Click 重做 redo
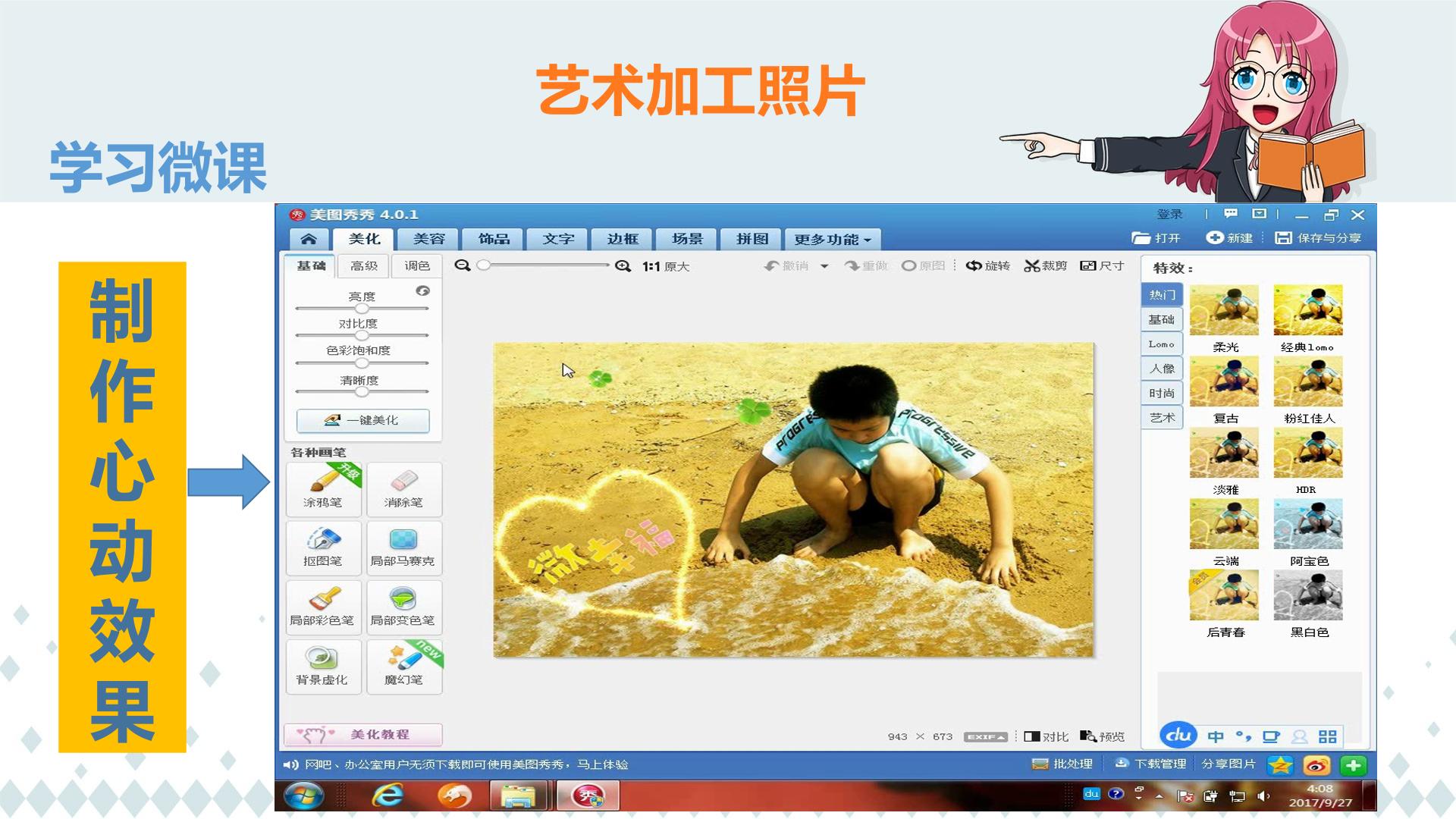This screenshot has height=819, width=1456. [866, 265]
